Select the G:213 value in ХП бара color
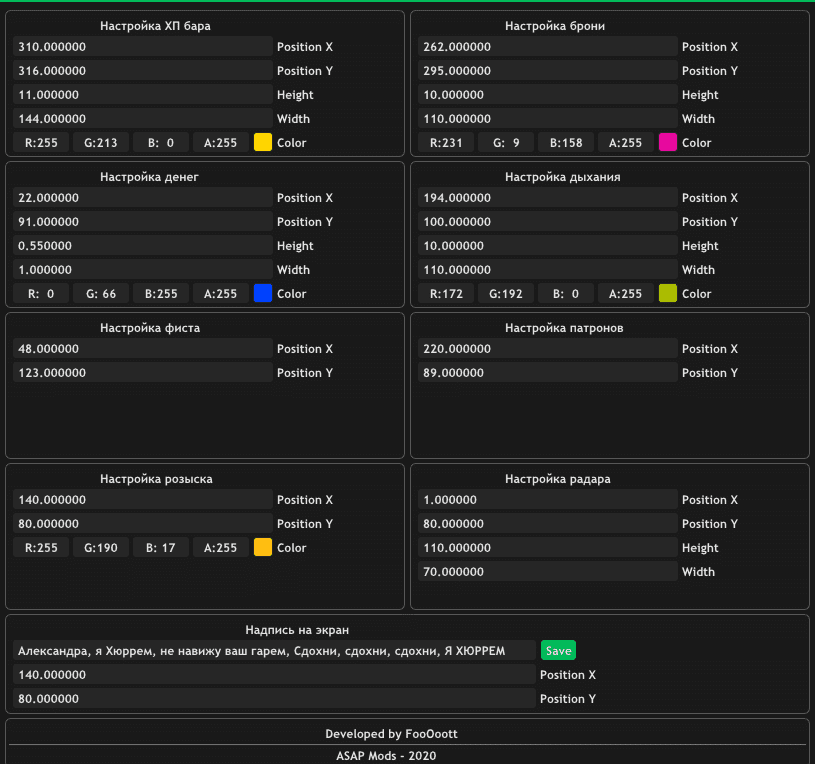815x764 pixels. (x=101, y=143)
